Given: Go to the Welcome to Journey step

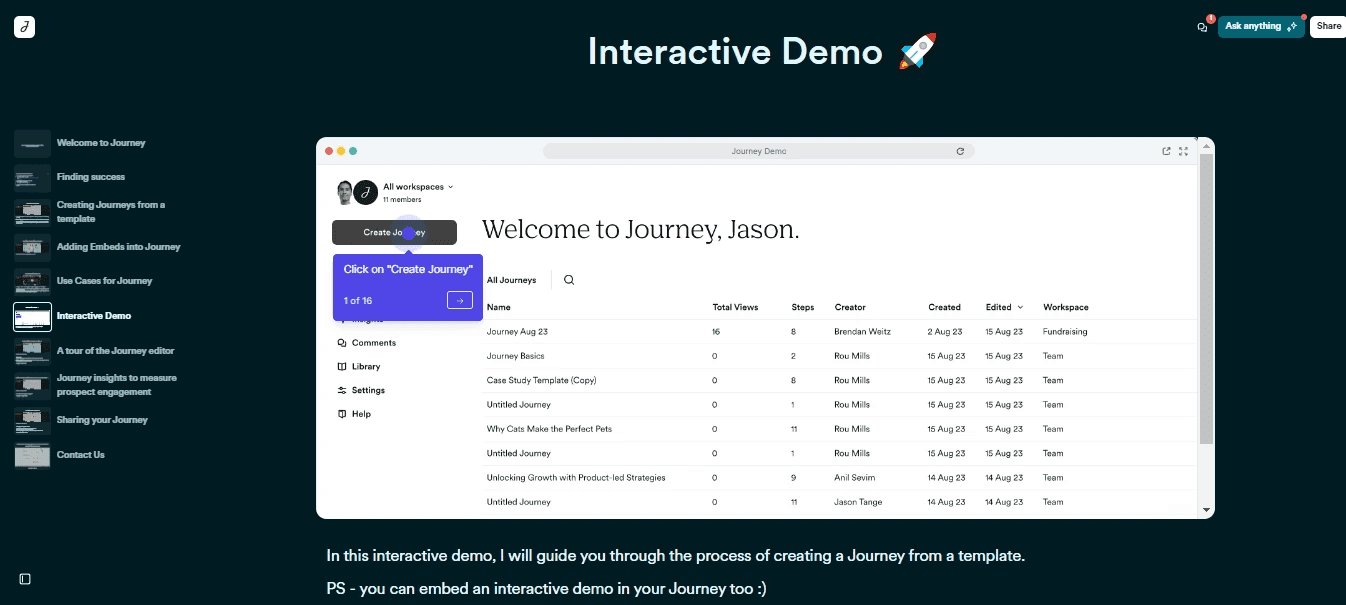Looking at the screenshot, I should click(x=100, y=143).
